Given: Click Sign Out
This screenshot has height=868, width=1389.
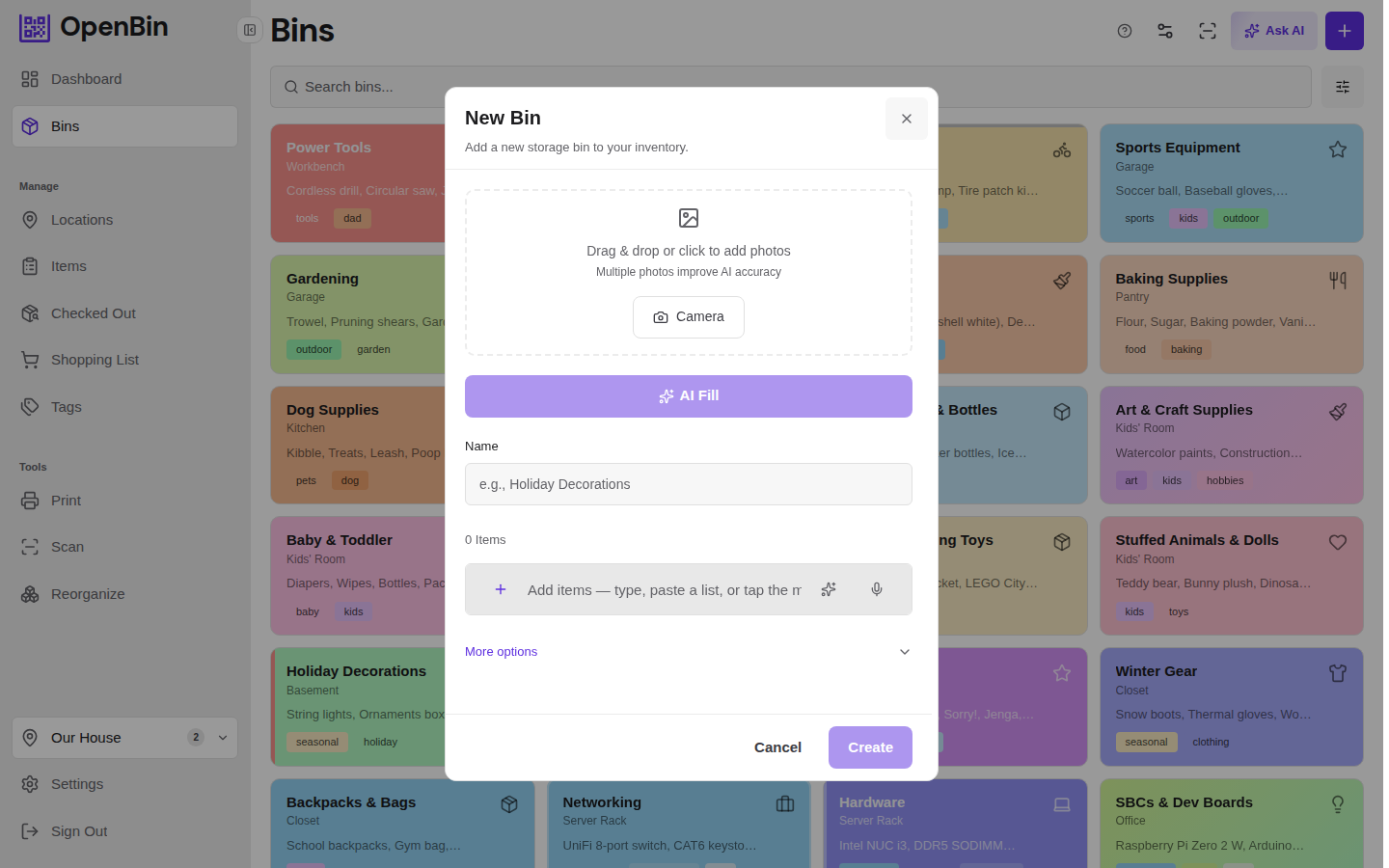Looking at the screenshot, I should (124, 831).
